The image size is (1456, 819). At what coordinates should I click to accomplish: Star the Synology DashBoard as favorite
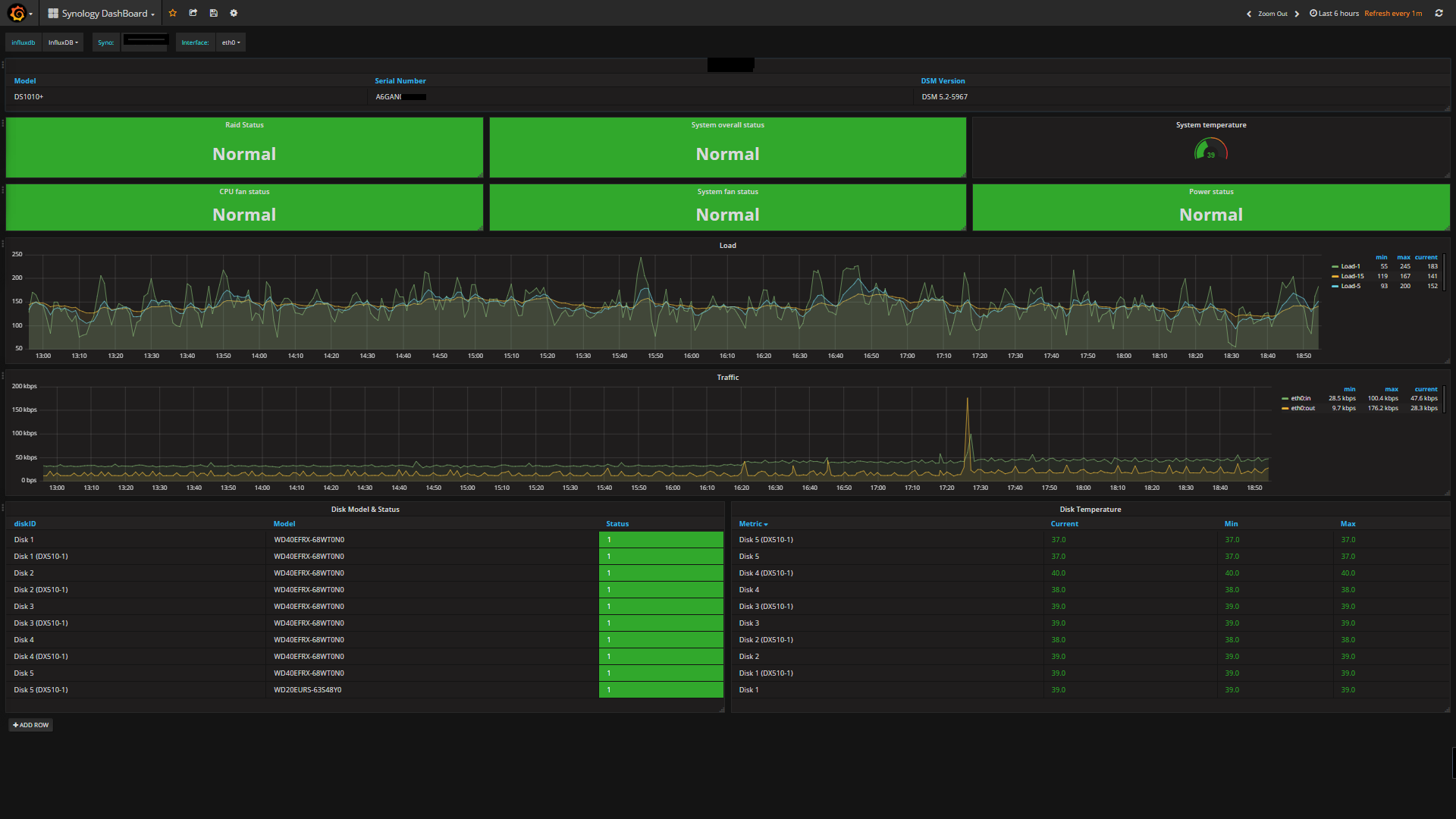click(173, 13)
